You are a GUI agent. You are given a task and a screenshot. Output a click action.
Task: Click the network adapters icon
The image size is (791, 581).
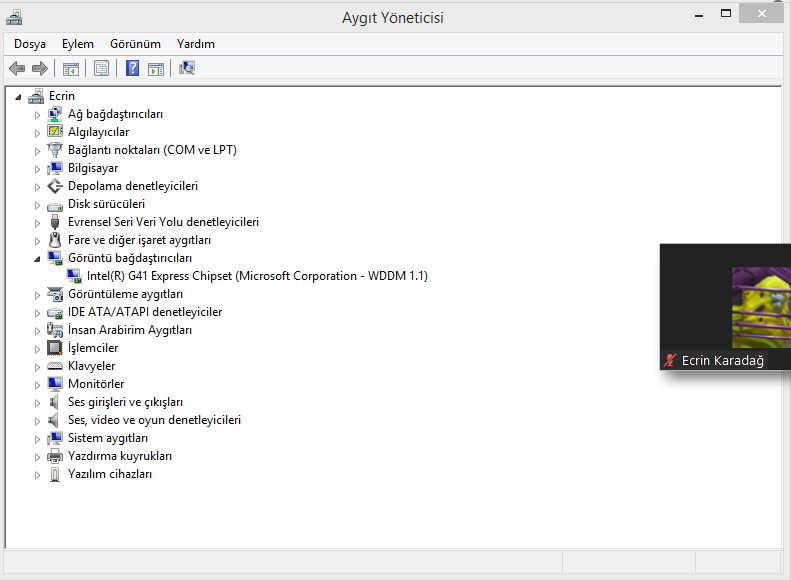point(54,114)
